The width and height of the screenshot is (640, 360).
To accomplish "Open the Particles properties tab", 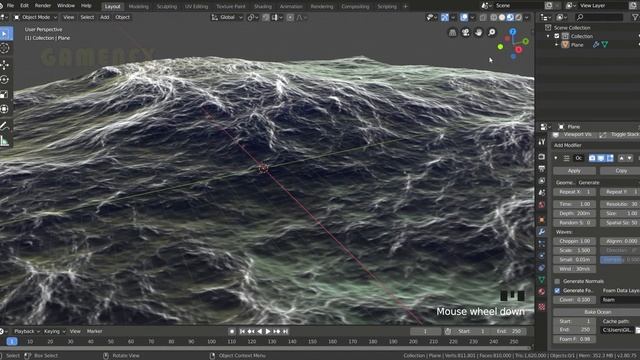I will (542, 244).
